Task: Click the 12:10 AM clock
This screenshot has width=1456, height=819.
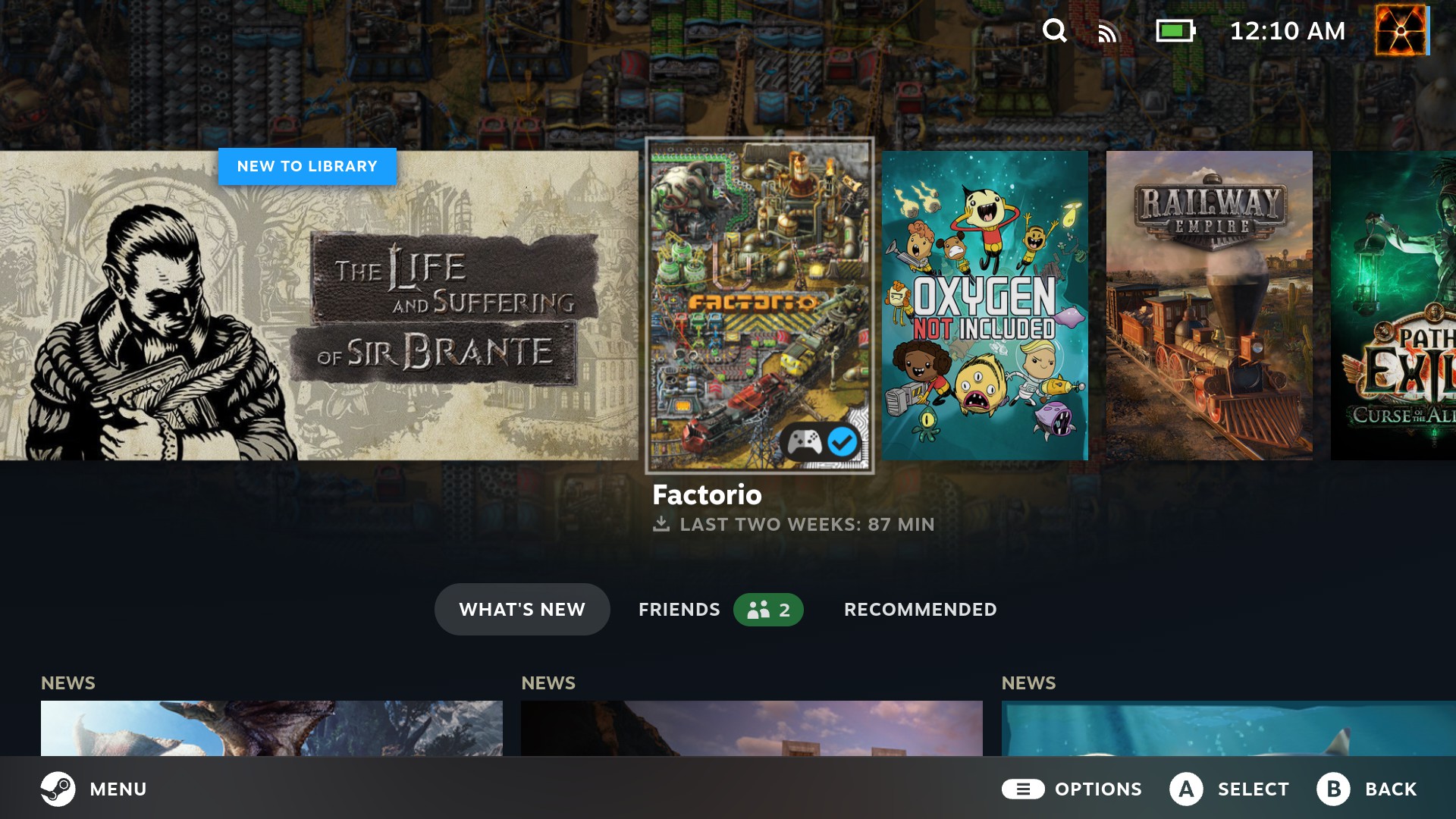Action: click(x=1287, y=31)
